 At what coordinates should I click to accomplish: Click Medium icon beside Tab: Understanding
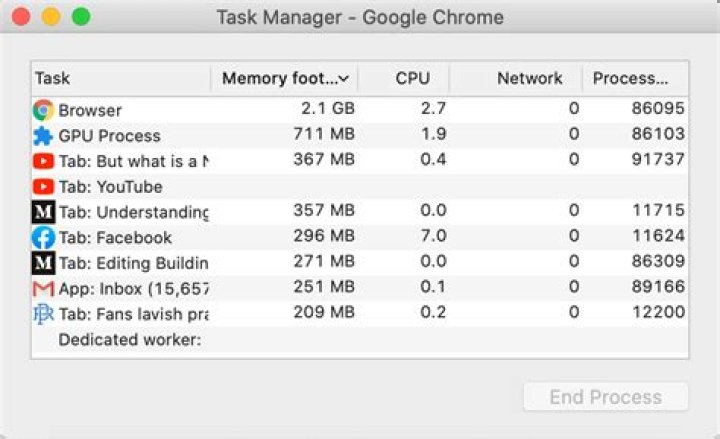(x=43, y=212)
